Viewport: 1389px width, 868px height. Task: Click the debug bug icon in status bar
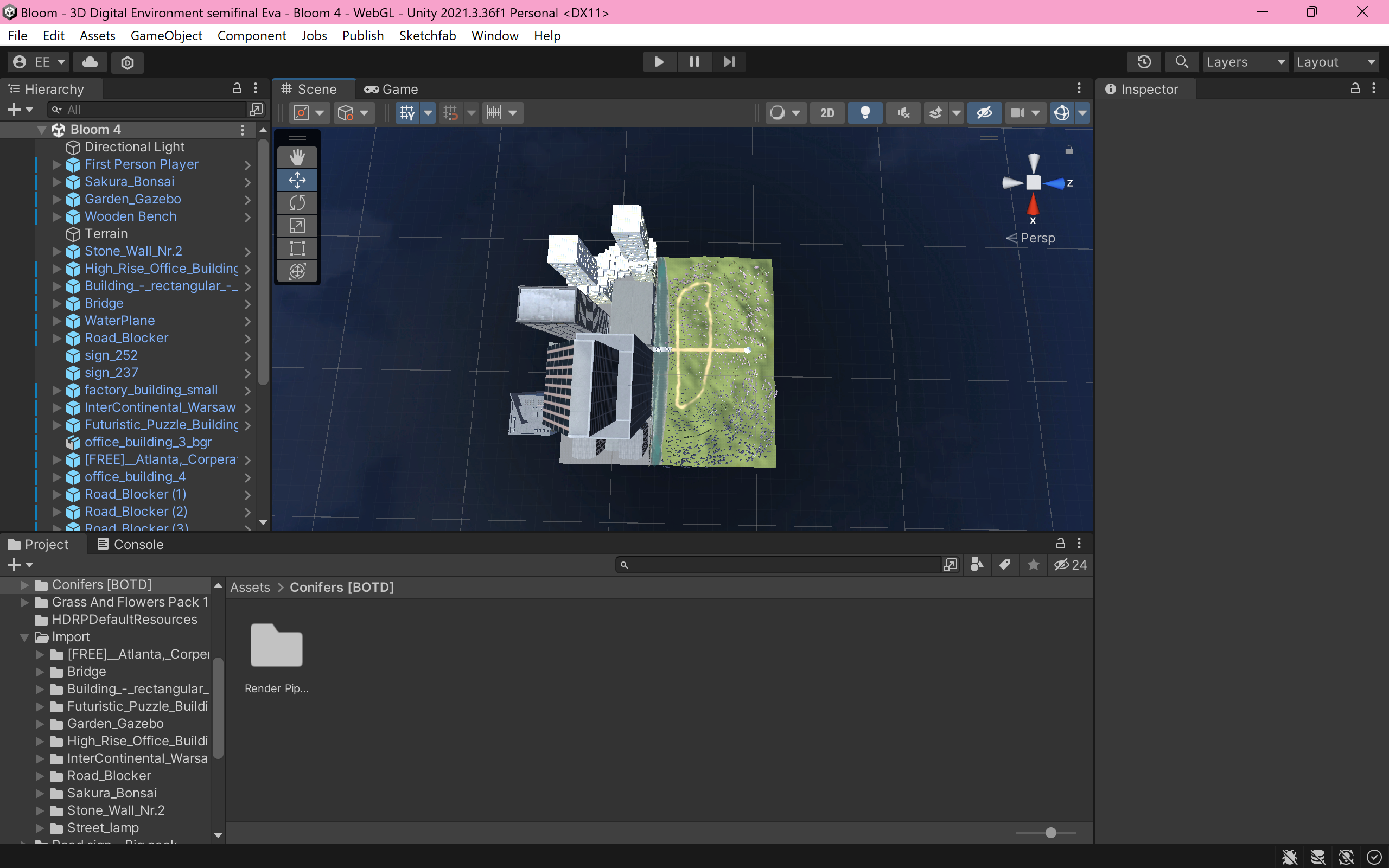(x=1289, y=857)
